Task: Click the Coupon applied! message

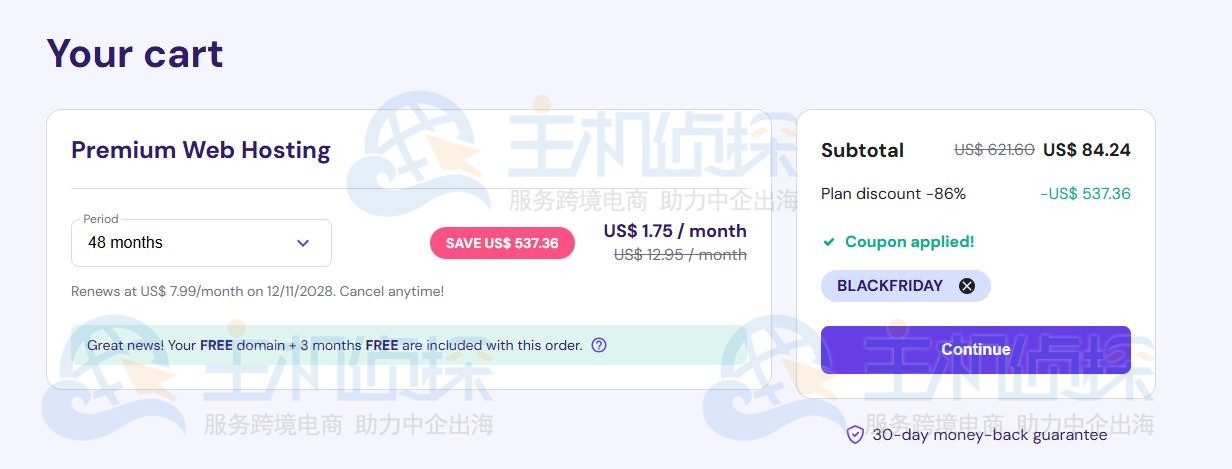Action: [909, 242]
